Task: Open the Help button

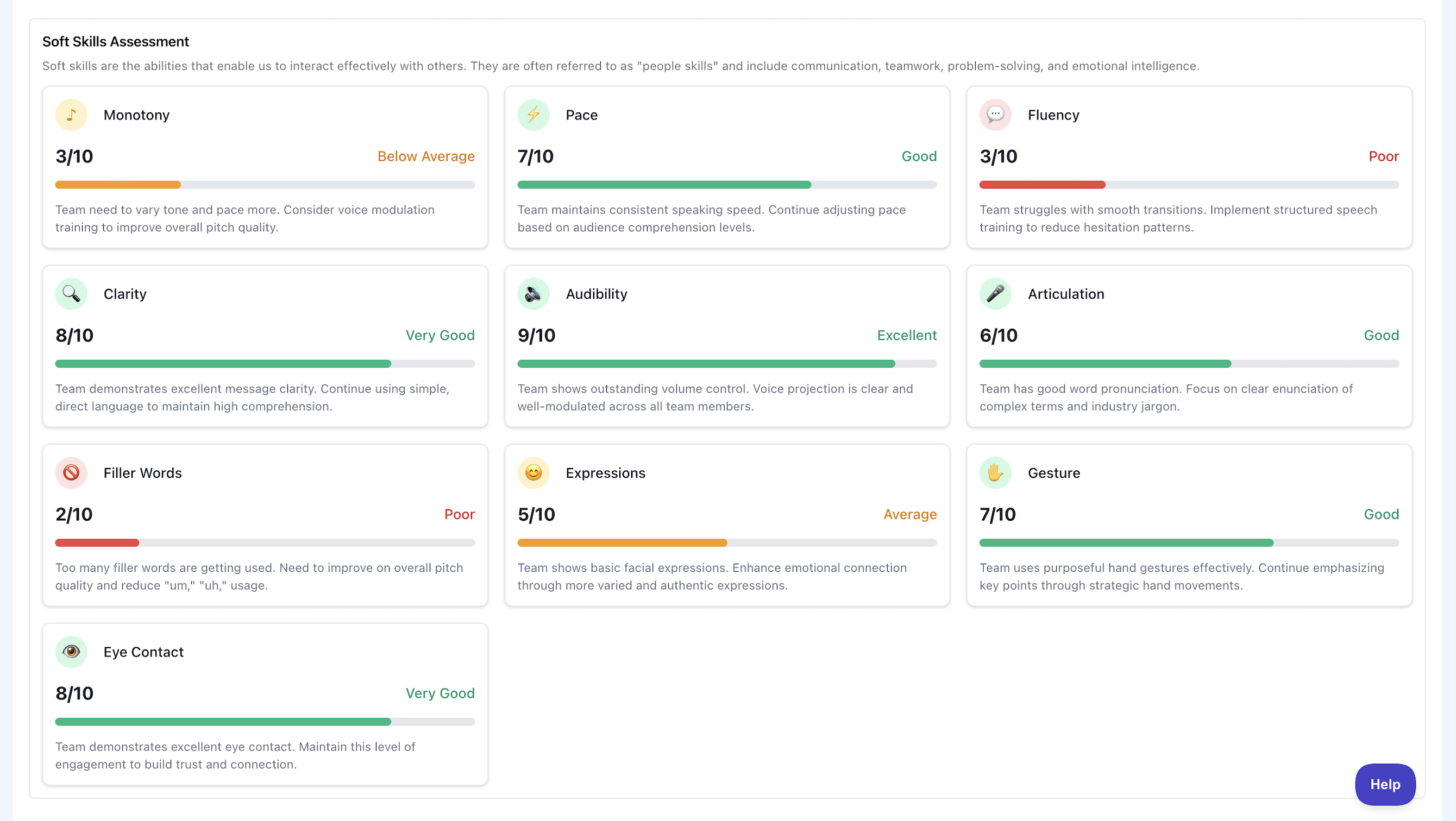Action: [1384, 784]
